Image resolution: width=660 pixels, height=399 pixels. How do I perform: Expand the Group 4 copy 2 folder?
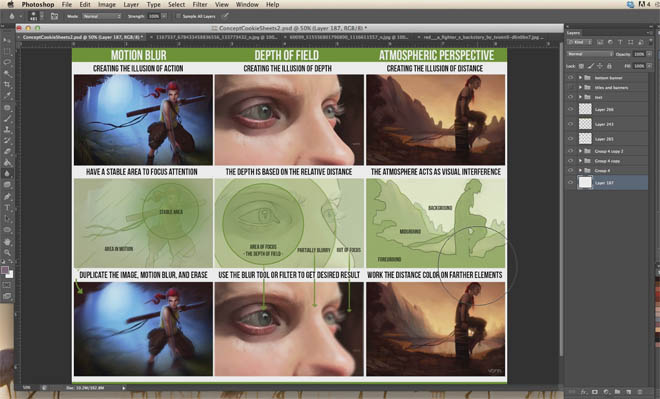pos(580,151)
